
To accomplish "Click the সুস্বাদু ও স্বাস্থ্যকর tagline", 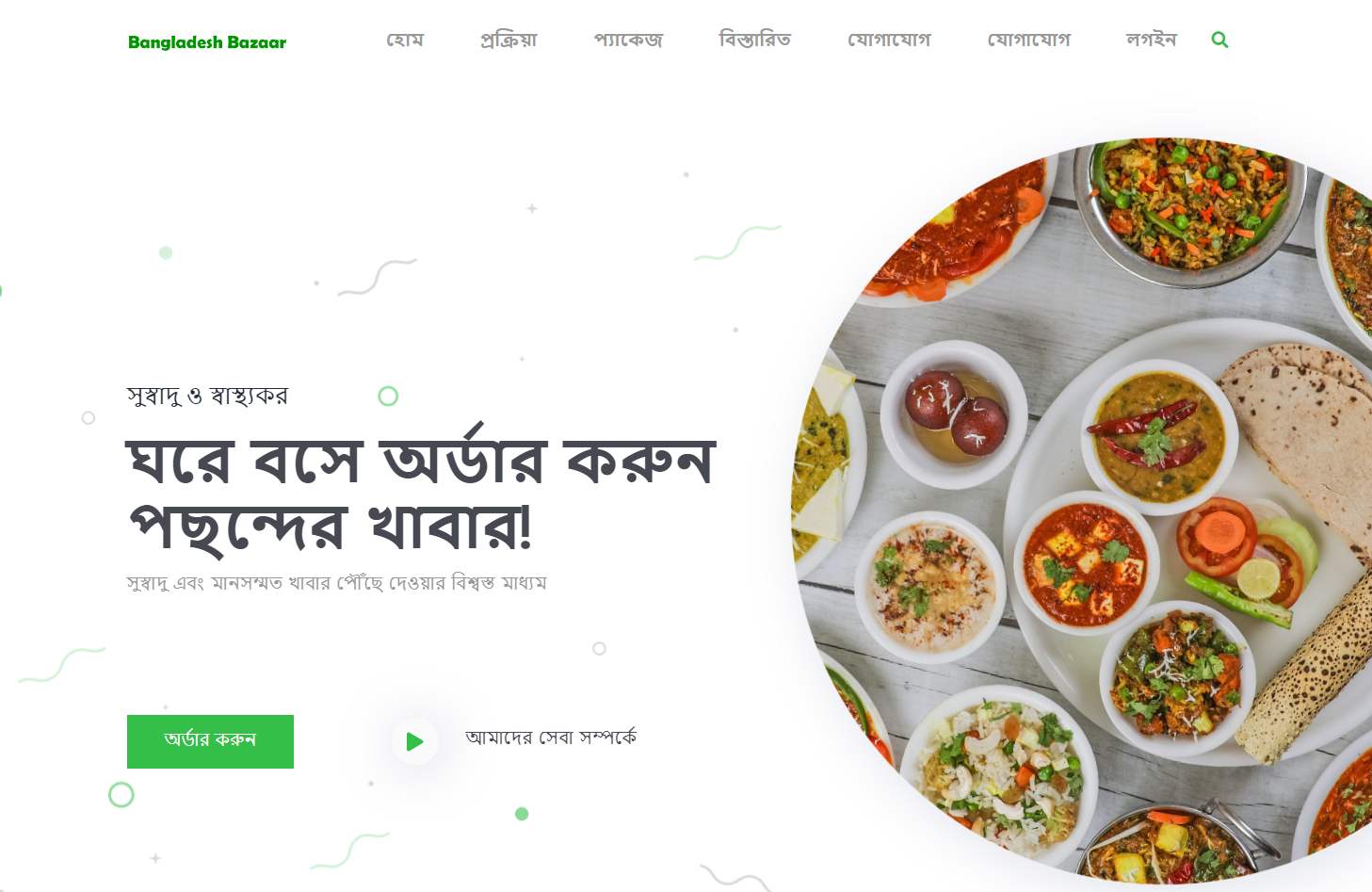I will 207,396.
